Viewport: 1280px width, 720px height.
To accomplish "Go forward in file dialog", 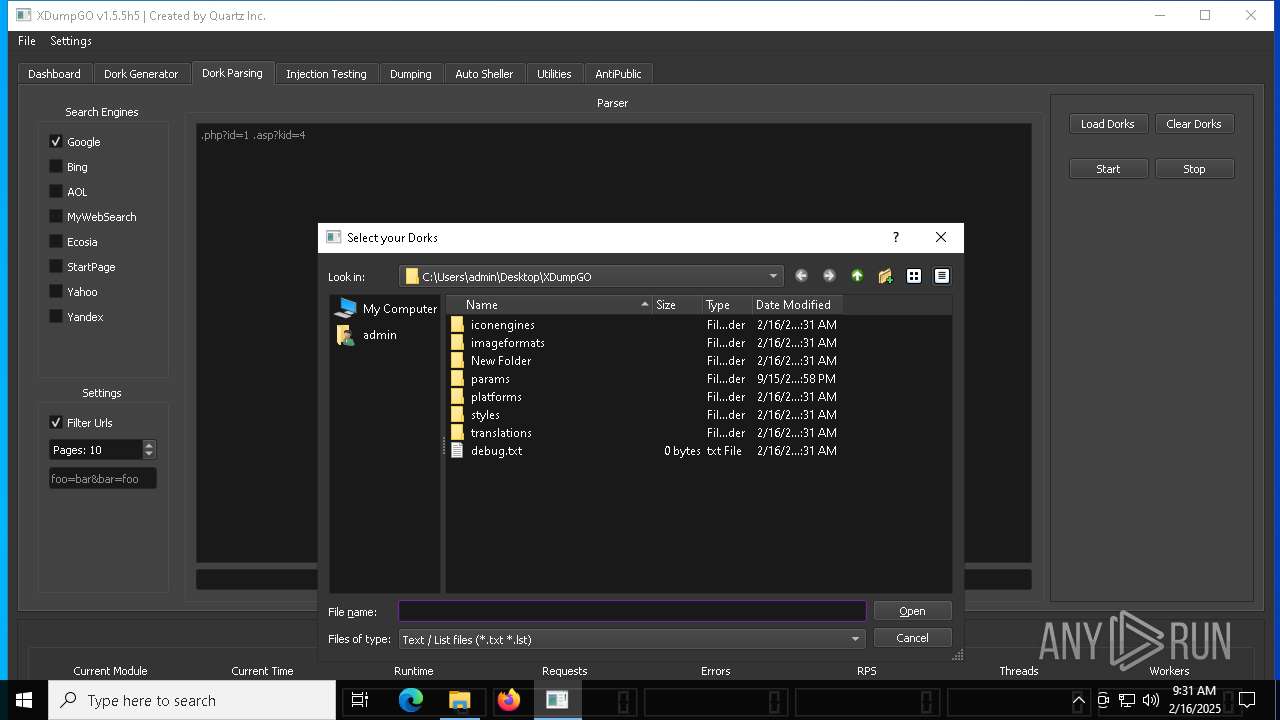I will point(829,276).
